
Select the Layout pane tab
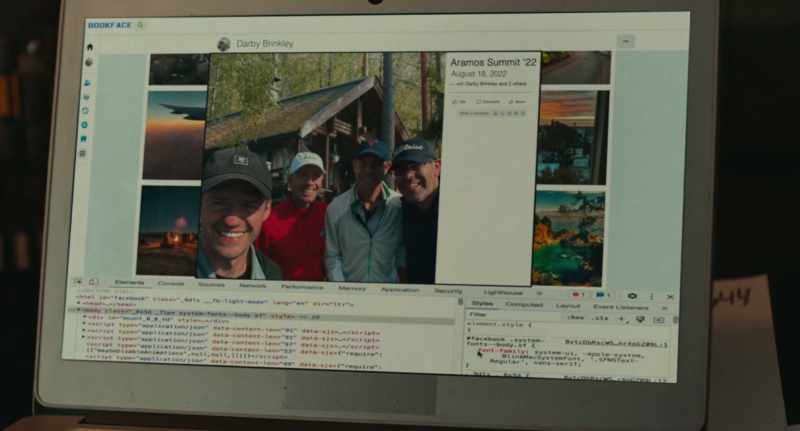tap(568, 306)
